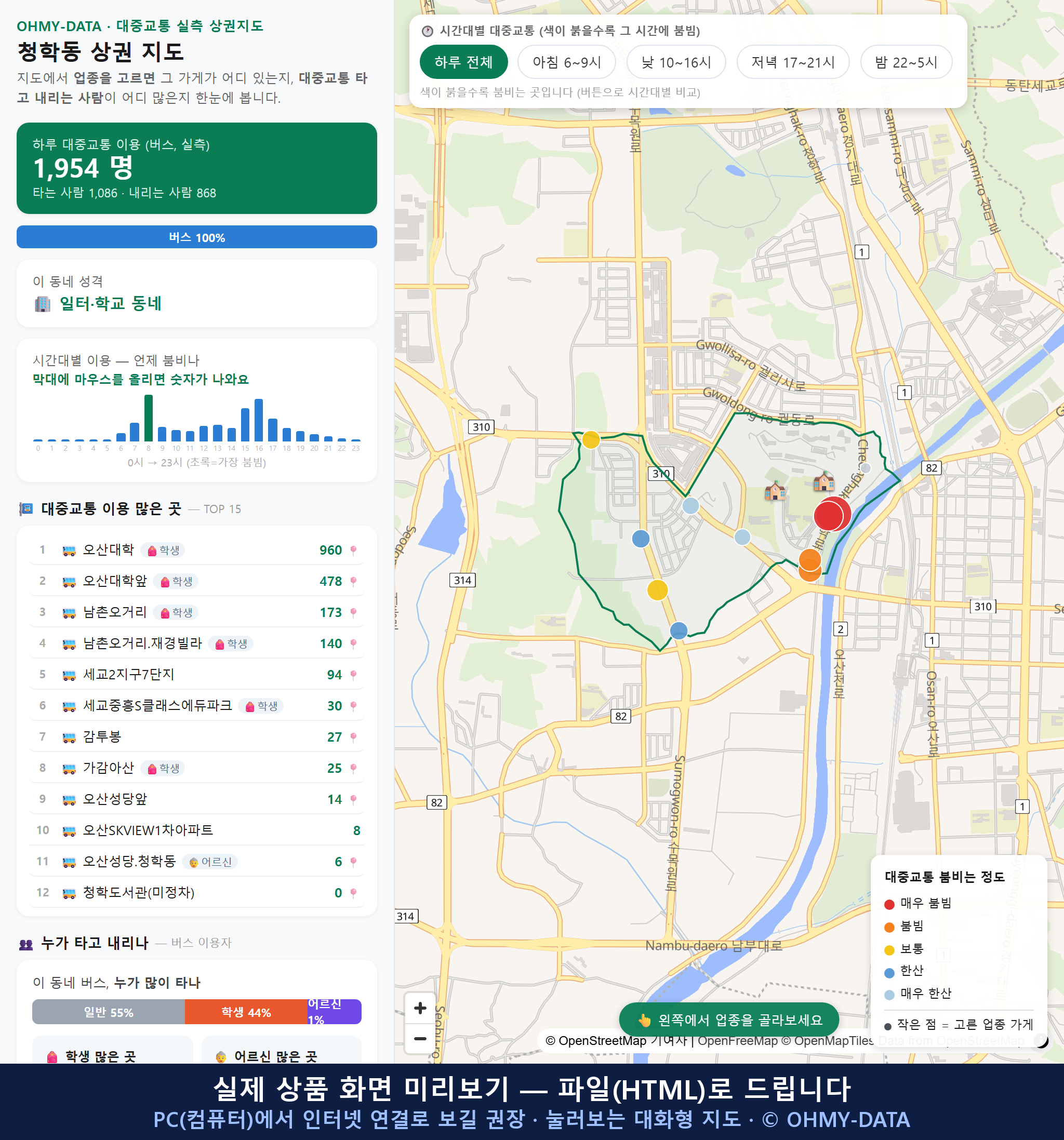Click the 15시 bar in hourly chart
The width and height of the screenshot is (1064, 1140).
(245, 424)
